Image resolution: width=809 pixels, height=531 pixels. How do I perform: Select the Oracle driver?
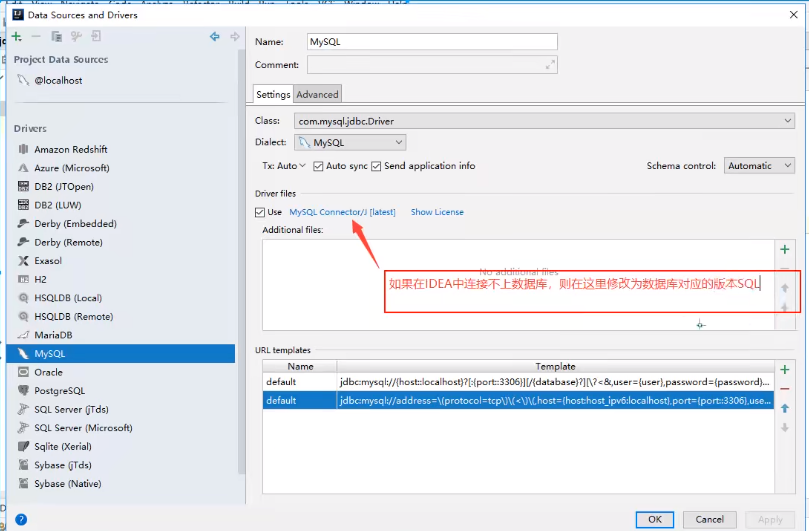pyautogui.click(x=121, y=372)
